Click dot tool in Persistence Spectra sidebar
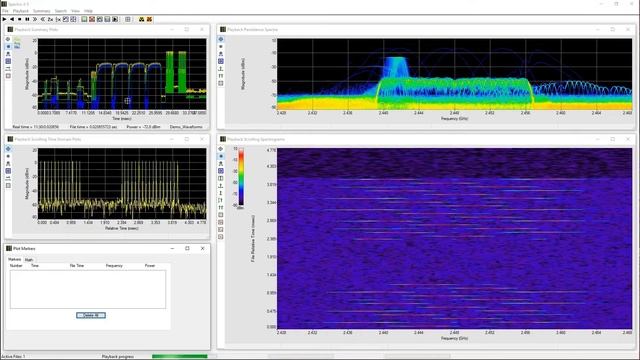Viewport: 640px width, 360px height. 221,47
